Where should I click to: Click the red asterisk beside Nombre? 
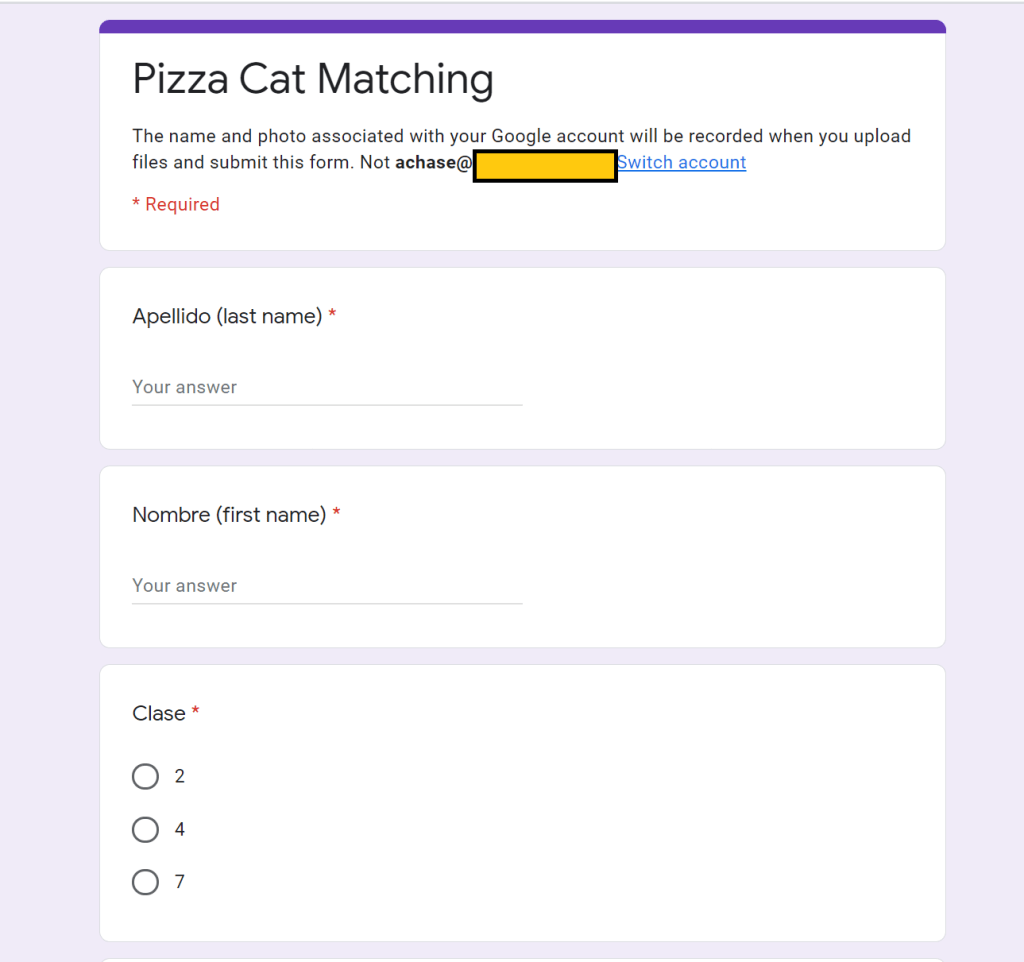(x=337, y=513)
